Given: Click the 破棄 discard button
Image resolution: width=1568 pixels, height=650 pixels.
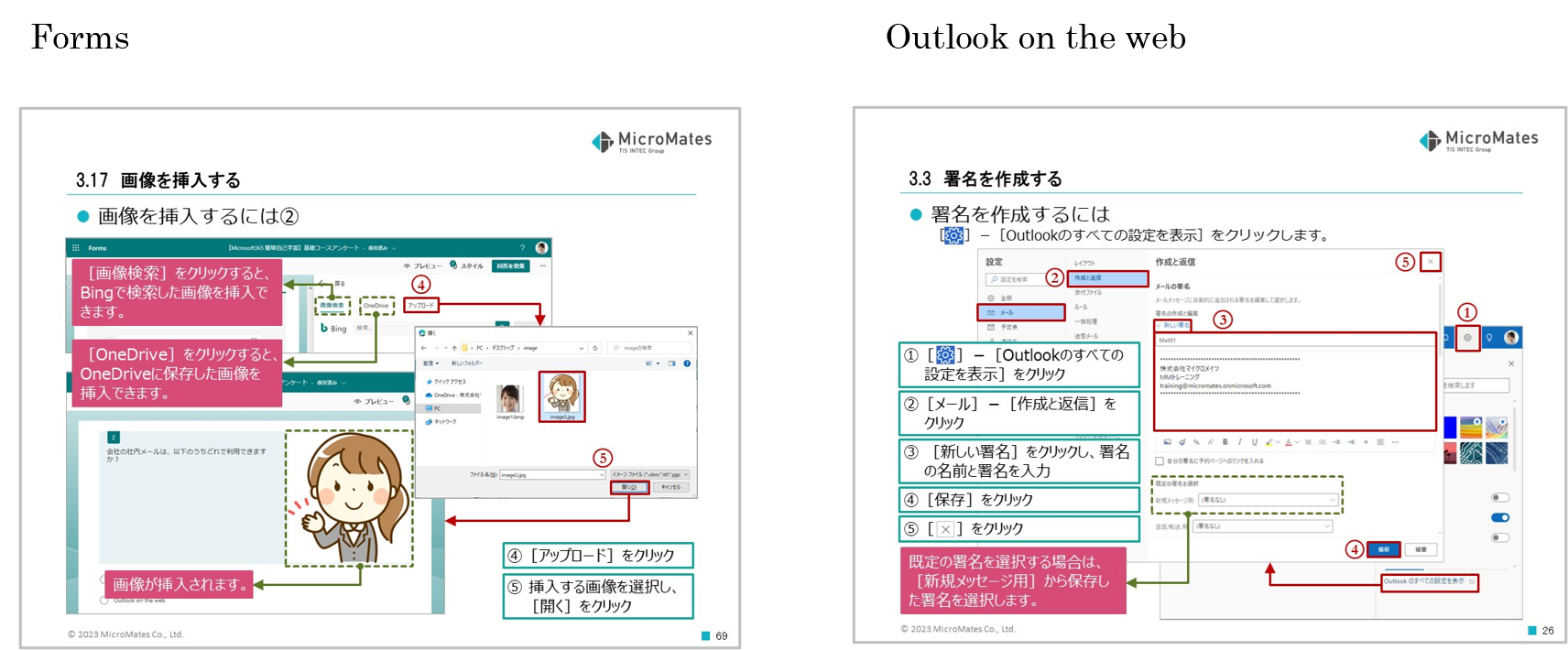Looking at the screenshot, I should point(1421,549).
